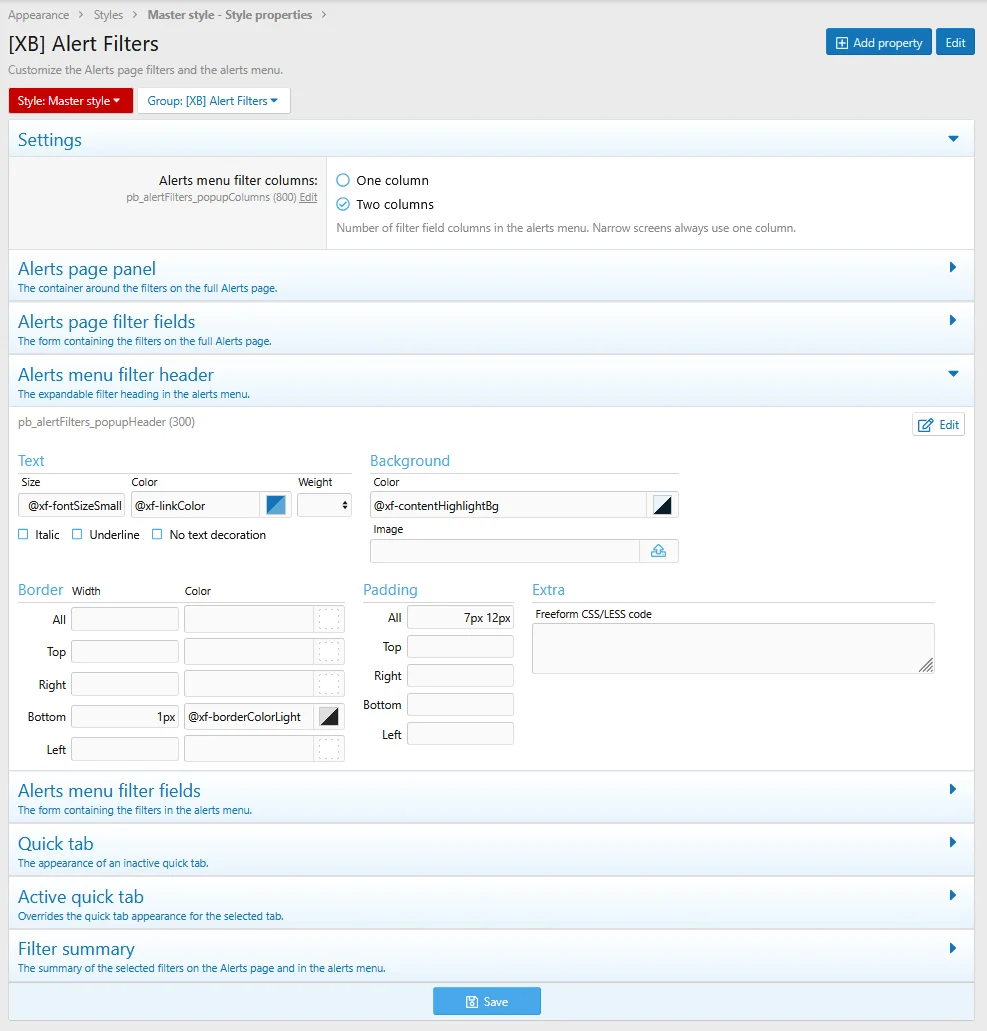Click the text Size input field

coord(72,506)
